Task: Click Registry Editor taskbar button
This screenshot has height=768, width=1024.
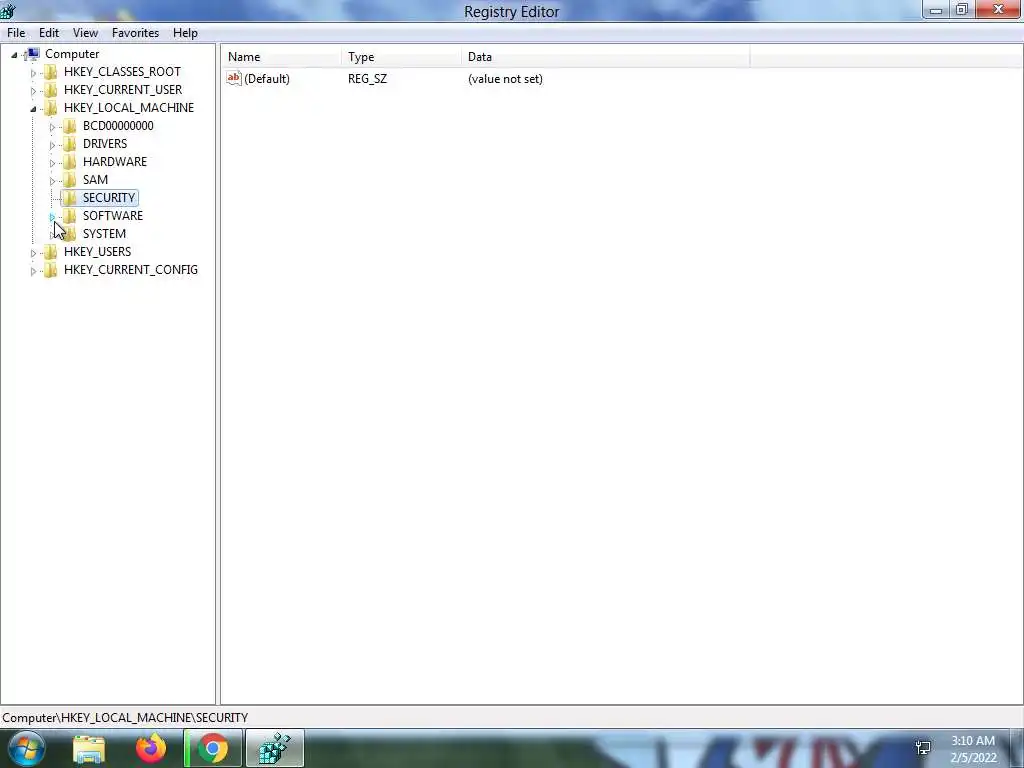Action: click(x=274, y=748)
